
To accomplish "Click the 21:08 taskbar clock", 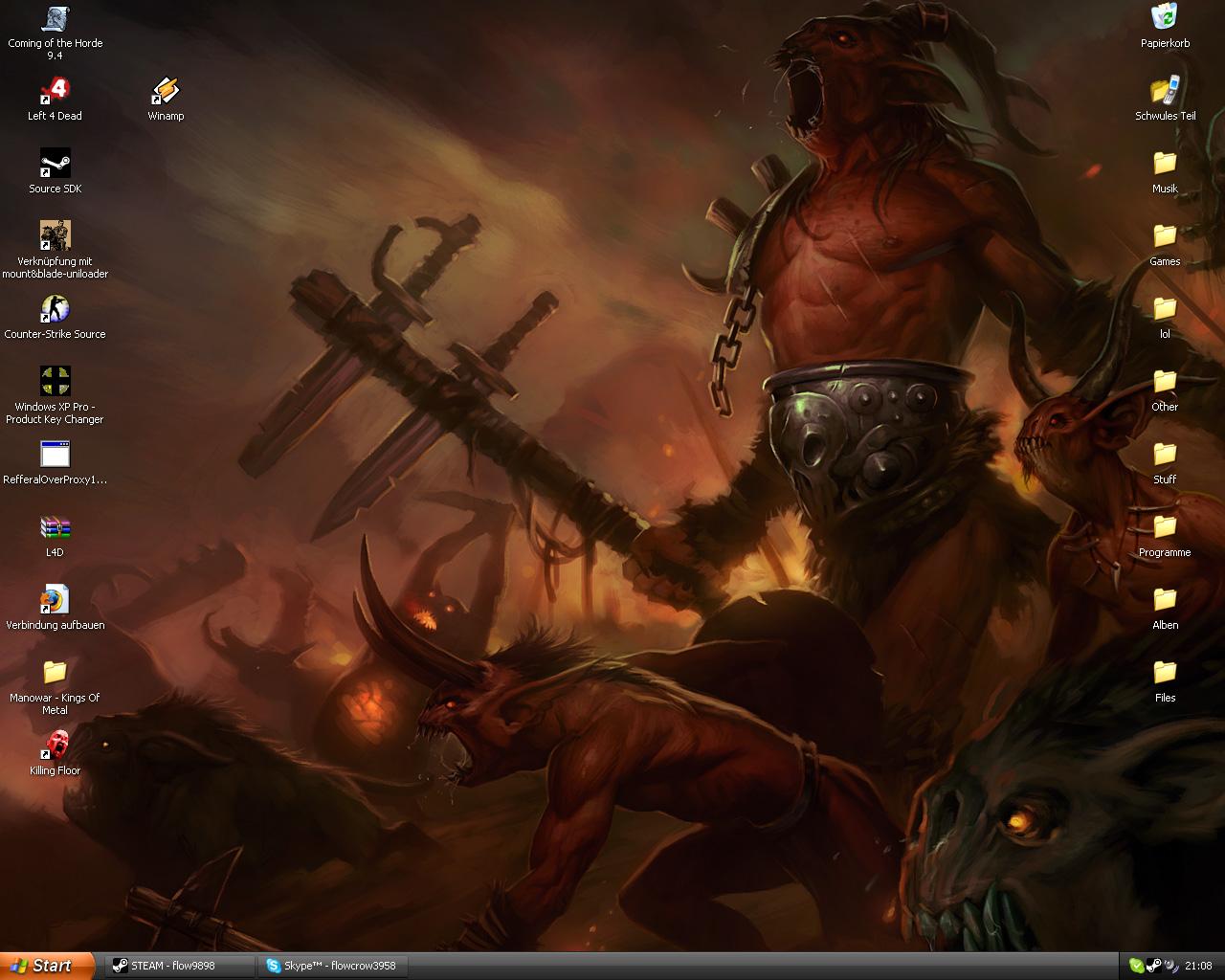I will 1198,966.
